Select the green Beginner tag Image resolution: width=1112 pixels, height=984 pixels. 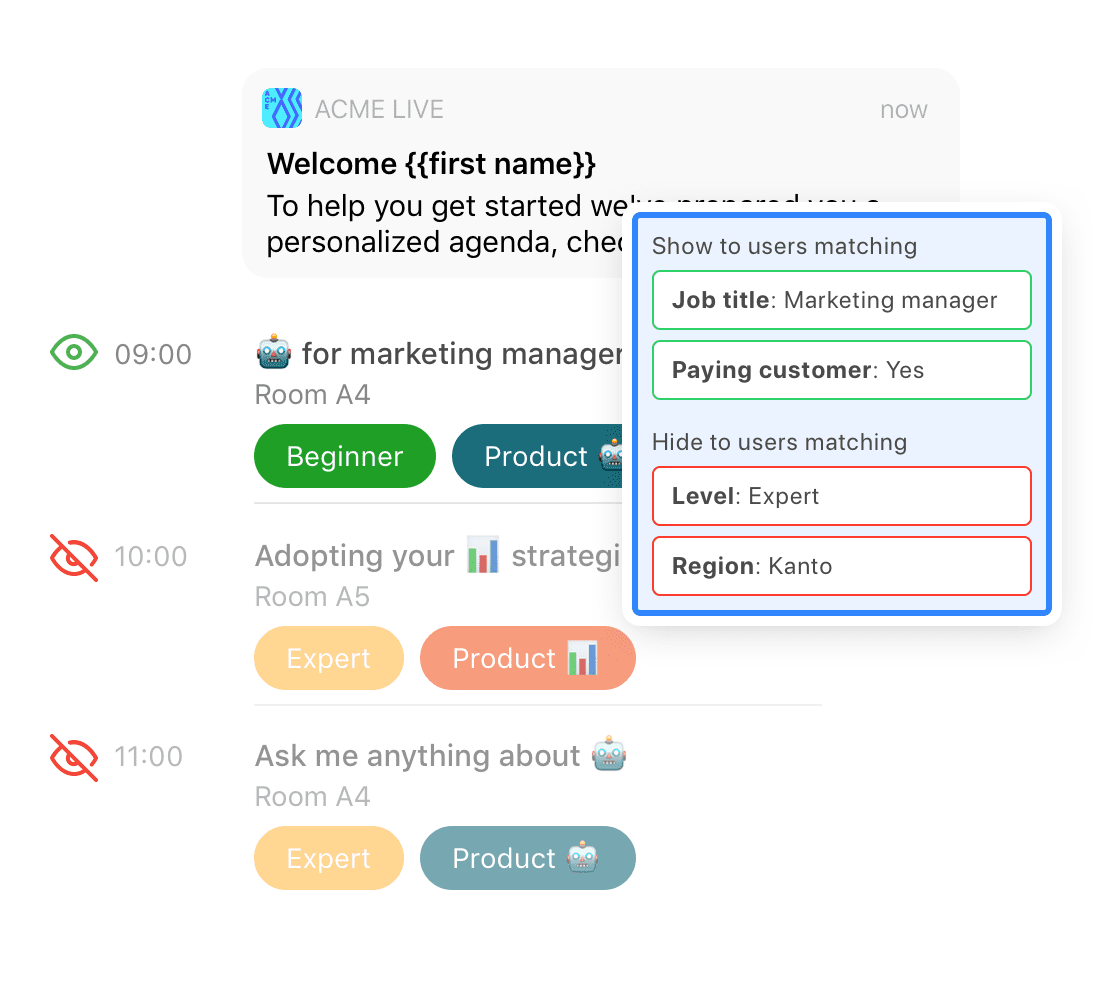(344, 457)
